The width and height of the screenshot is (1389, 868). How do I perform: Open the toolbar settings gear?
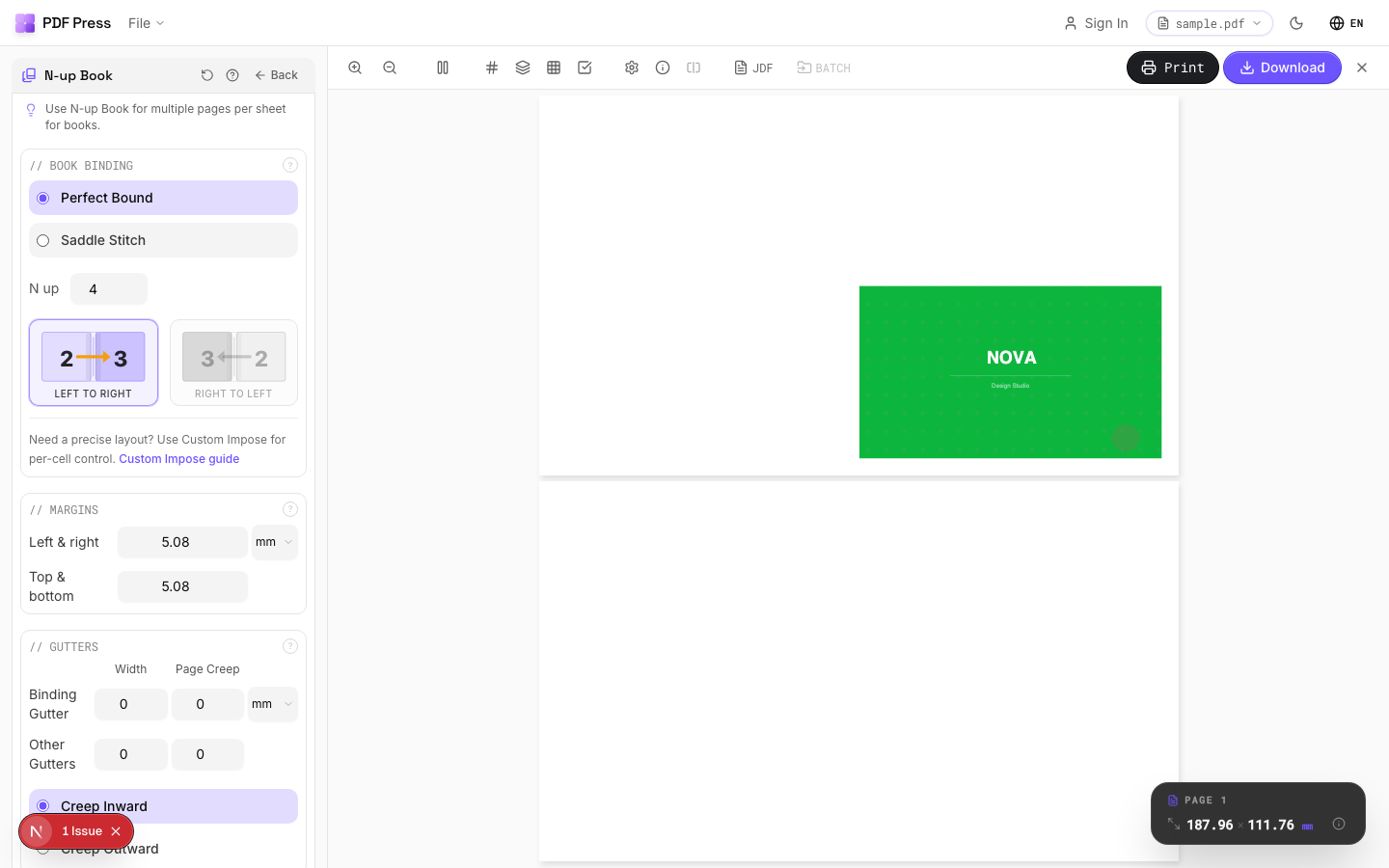[632, 68]
